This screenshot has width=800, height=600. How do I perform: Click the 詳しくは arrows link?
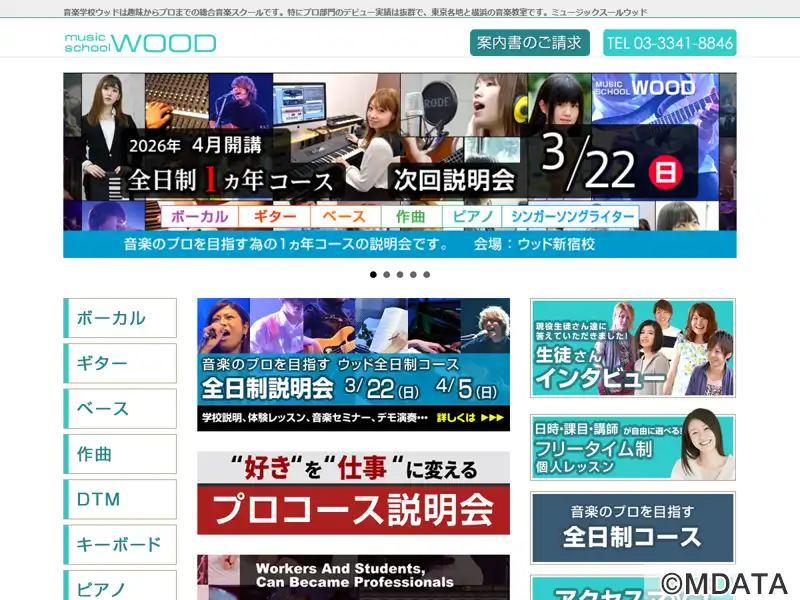(470, 418)
